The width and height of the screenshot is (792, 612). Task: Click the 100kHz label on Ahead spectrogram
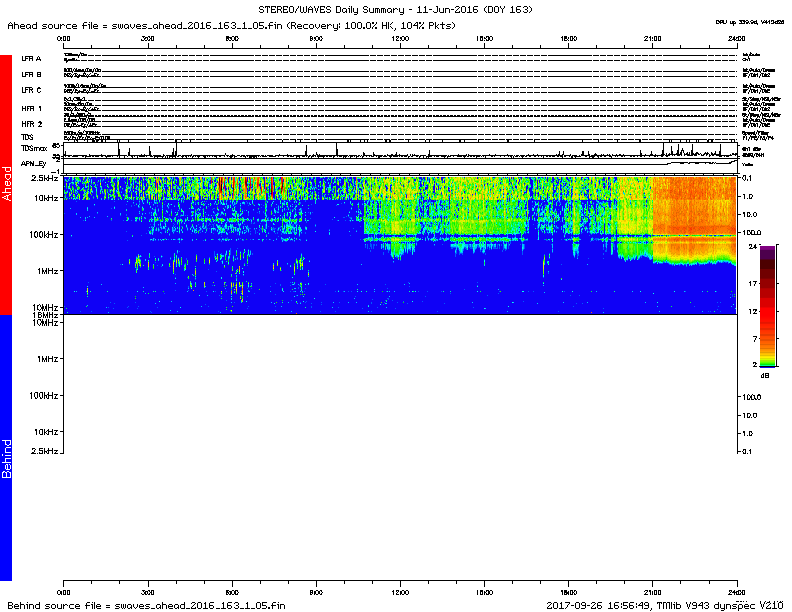[41, 234]
